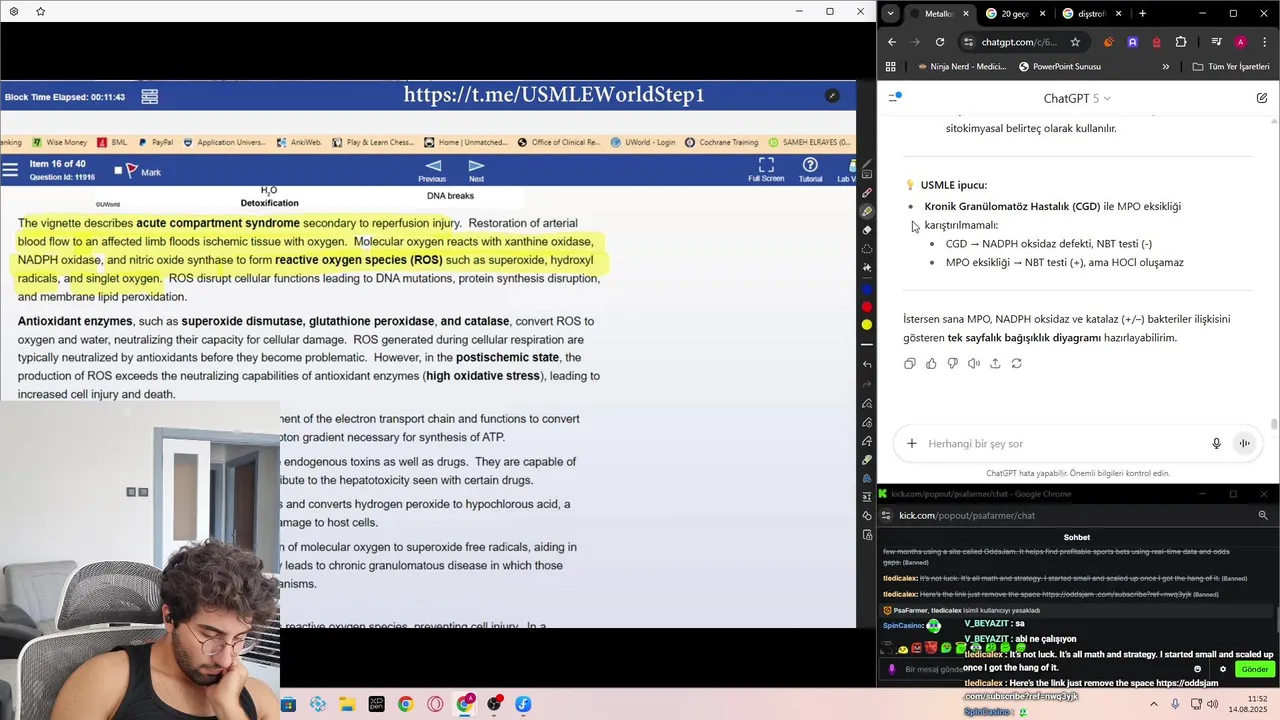Open Wise Money bookmark in UWorld window
The height and width of the screenshot is (720, 1280).
pos(60,142)
